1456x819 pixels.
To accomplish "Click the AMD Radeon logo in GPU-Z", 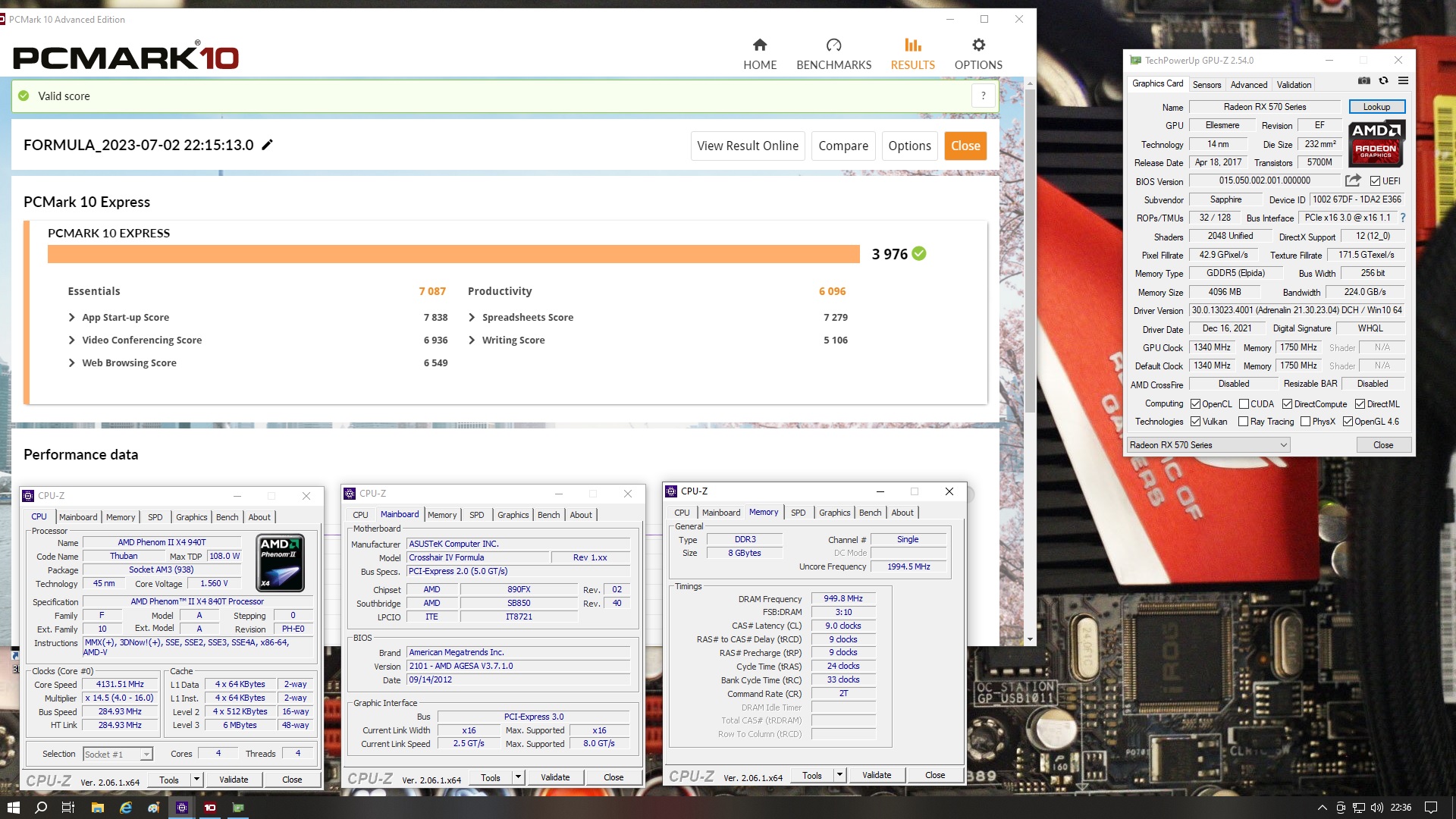I will (1376, 143).
